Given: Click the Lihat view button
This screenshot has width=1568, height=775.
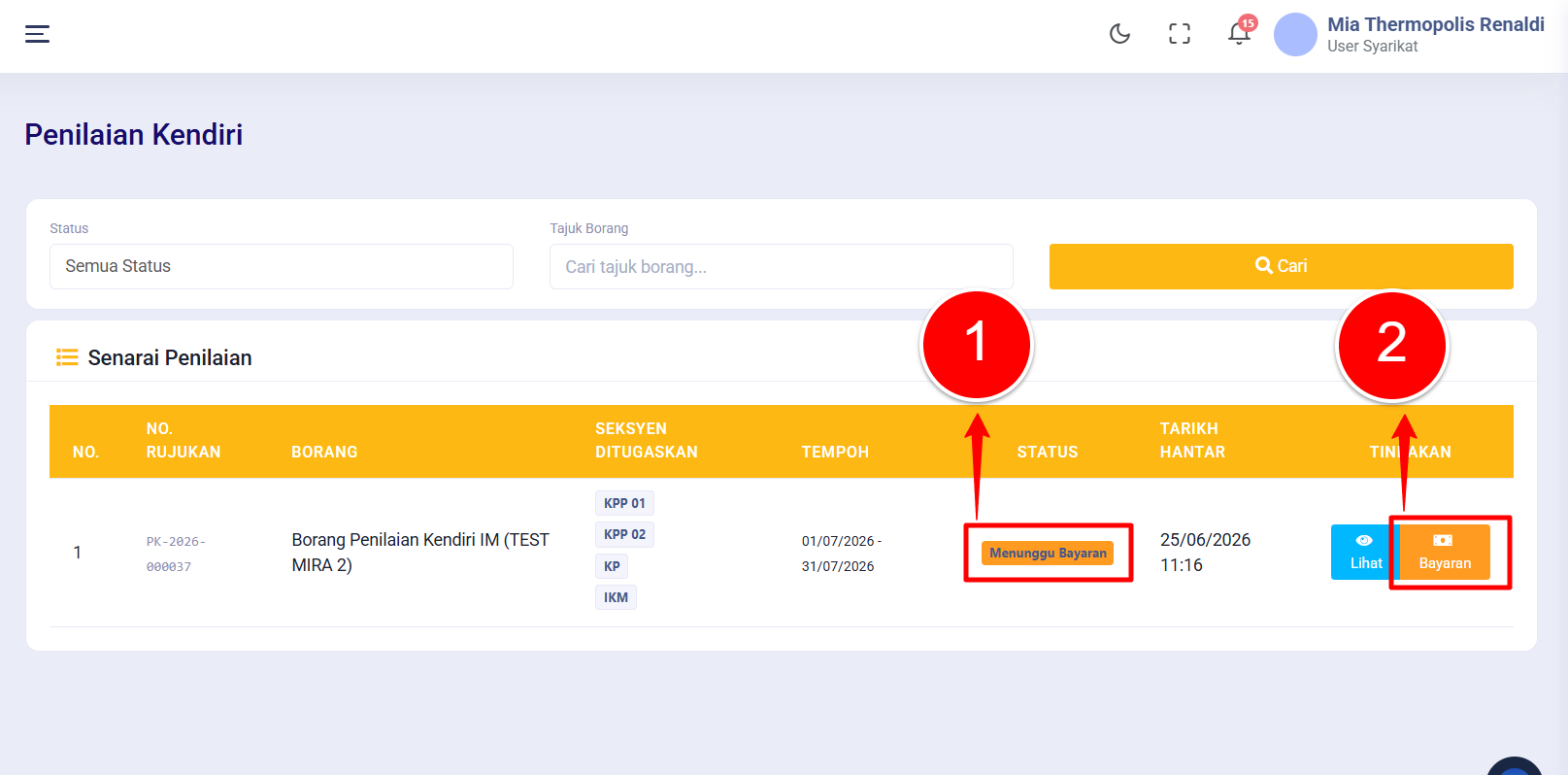Looking at the screenshot, I should [1365, 553].
